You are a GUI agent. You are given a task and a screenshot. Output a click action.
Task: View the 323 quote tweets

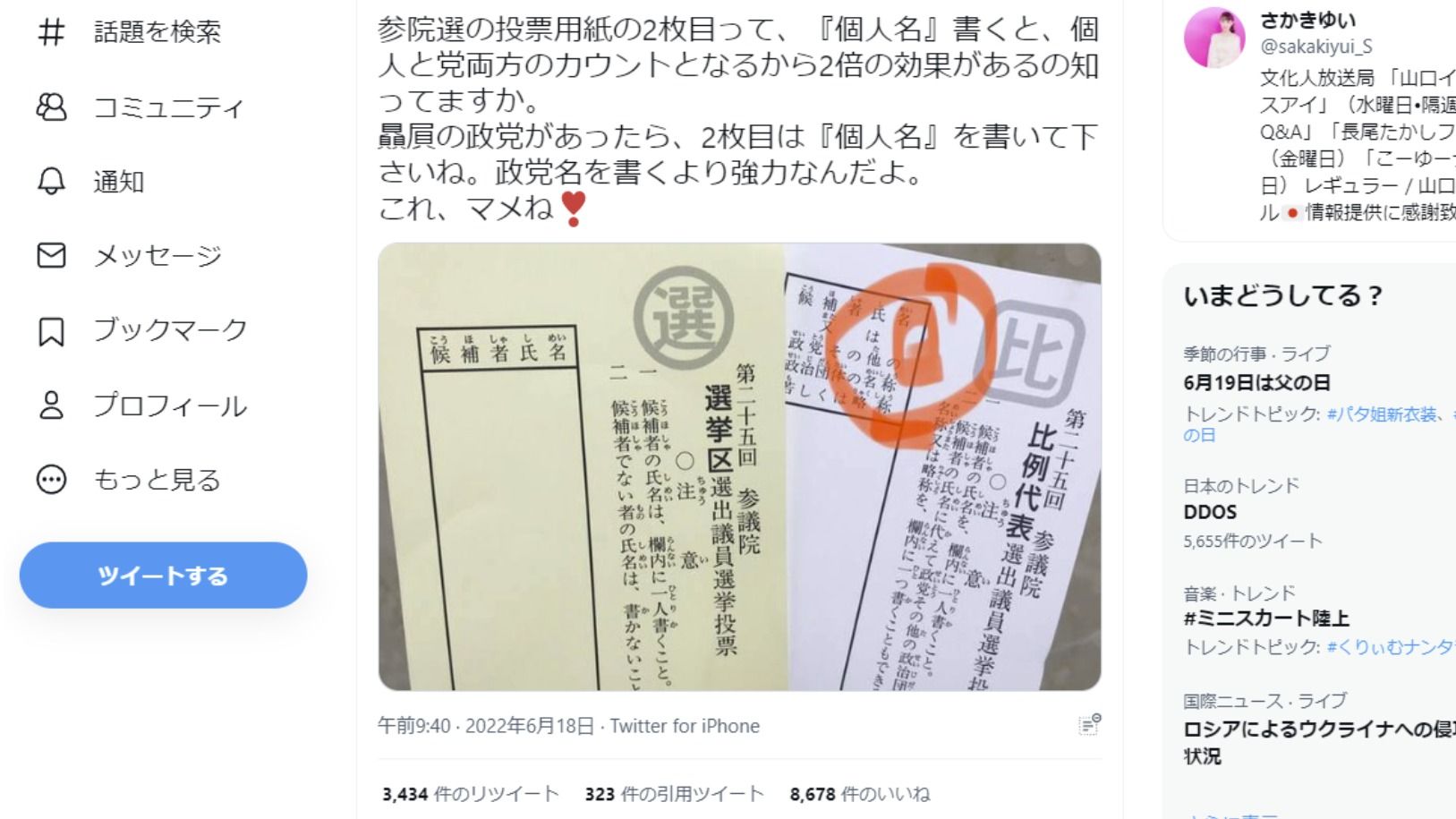coord(674,794)
